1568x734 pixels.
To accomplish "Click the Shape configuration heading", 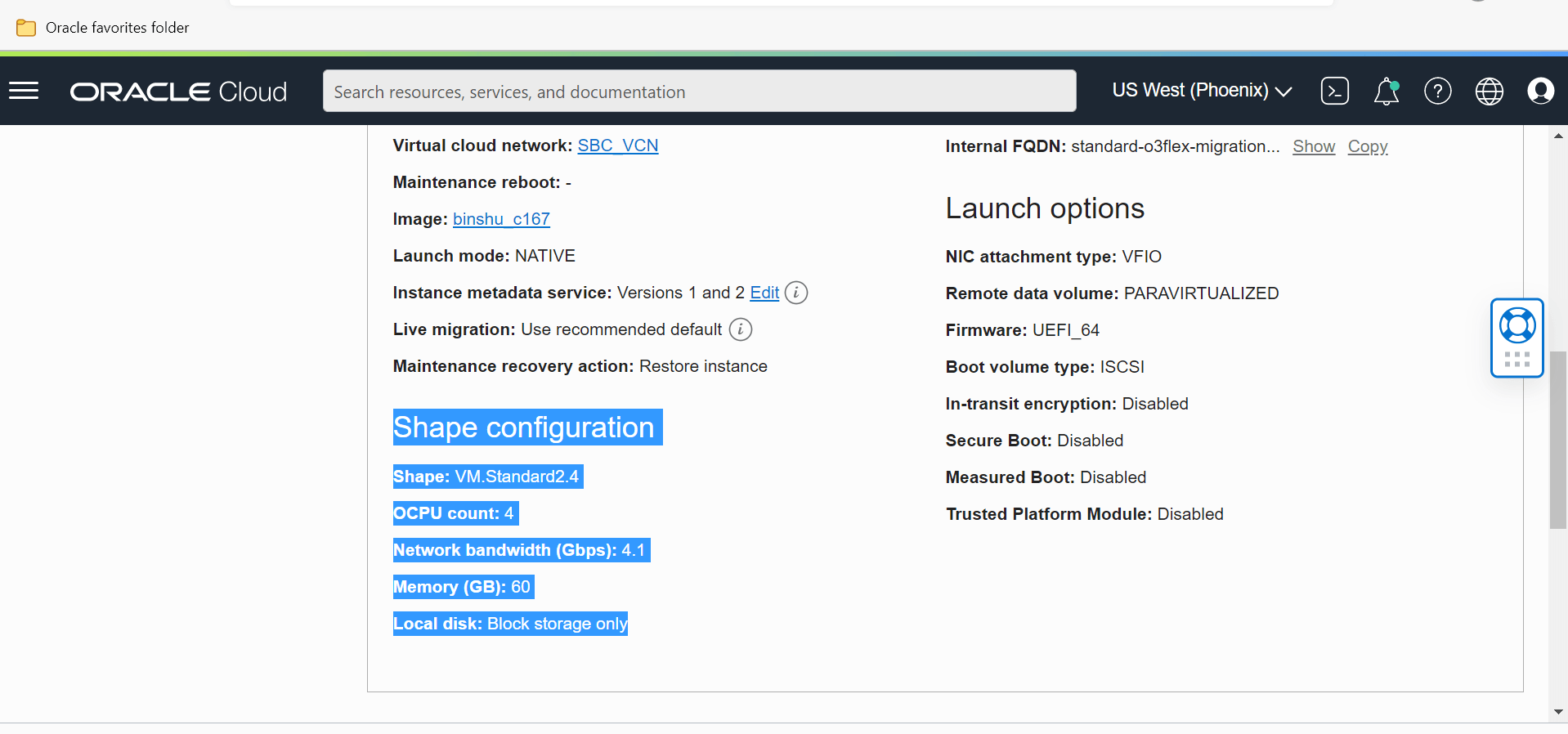I will (x=524, y=427).
